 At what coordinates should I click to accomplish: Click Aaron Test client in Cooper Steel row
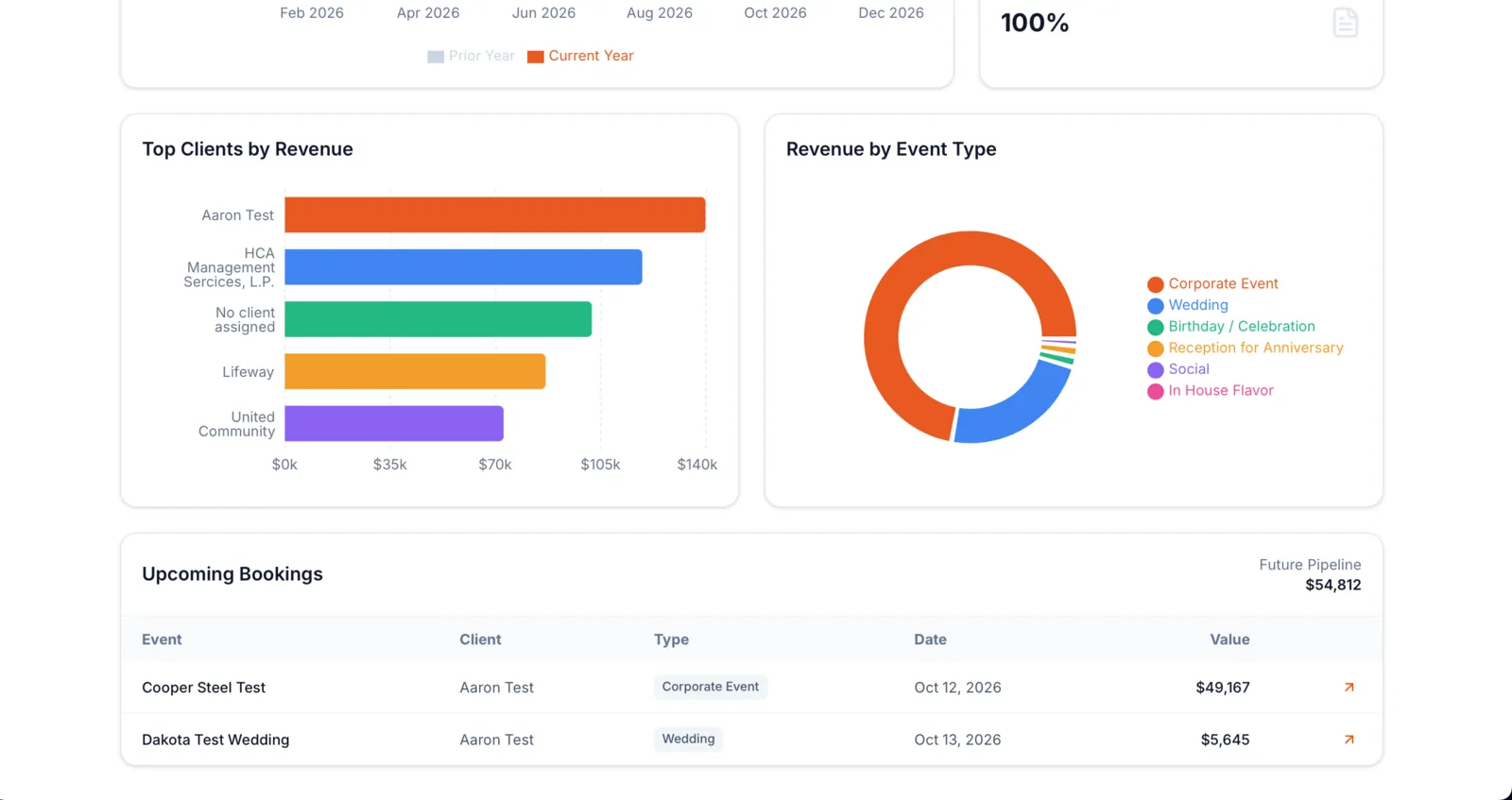pyautogui.click(x=496, y=688)
